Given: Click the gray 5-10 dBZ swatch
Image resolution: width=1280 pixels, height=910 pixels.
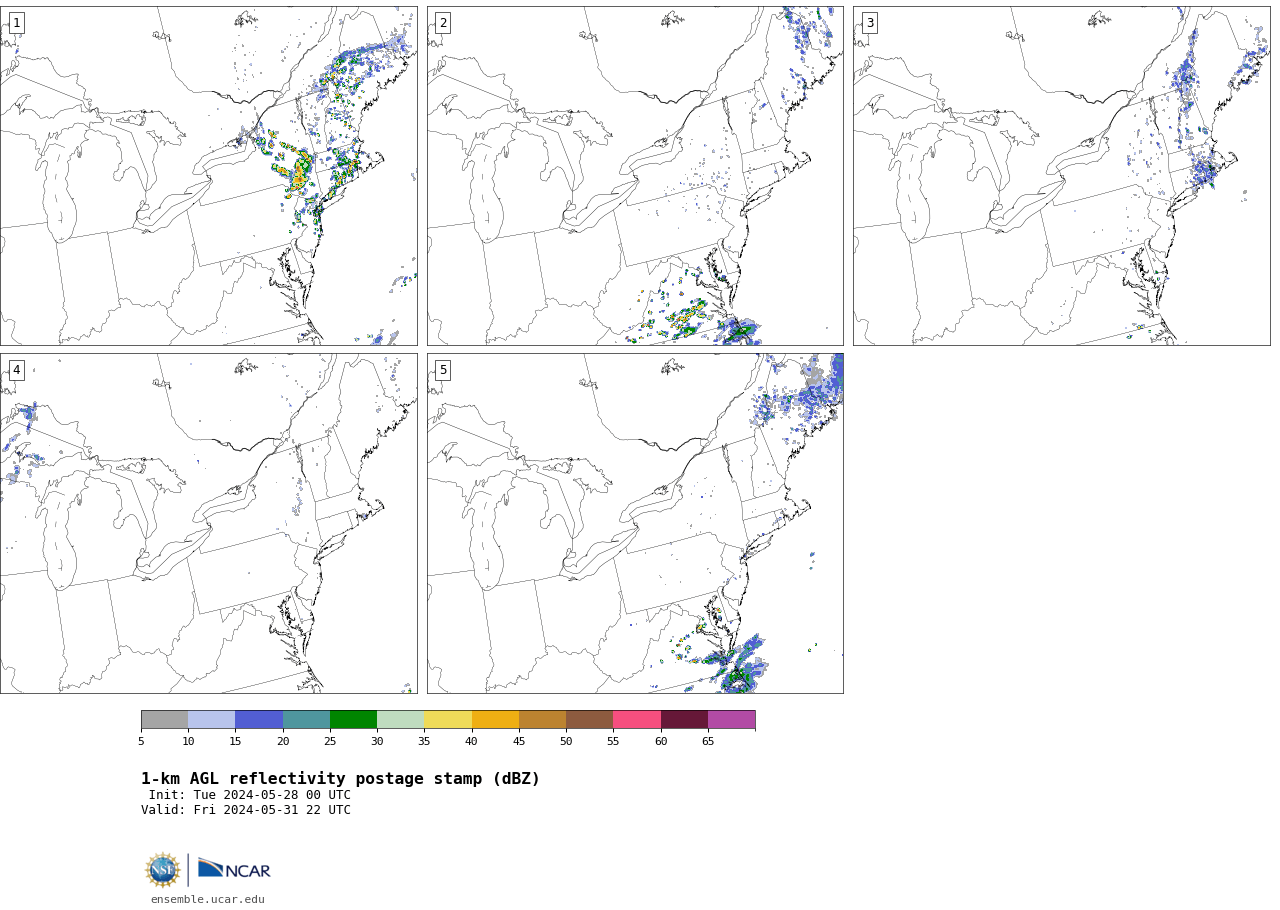Looking at the screenshot, I should click(x=164, y=720).
